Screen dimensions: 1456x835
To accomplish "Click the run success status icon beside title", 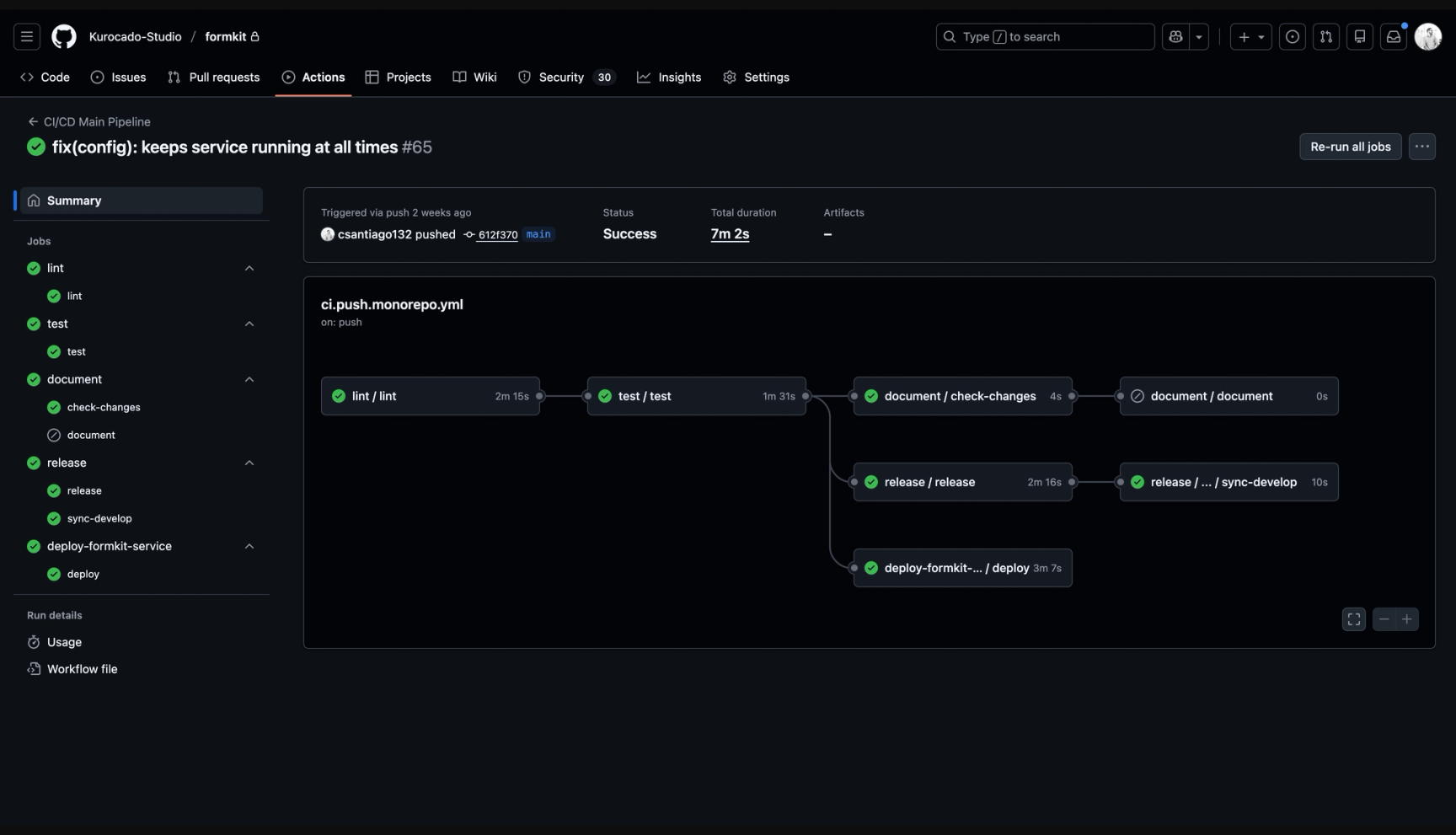I will (x=36, y=147).
